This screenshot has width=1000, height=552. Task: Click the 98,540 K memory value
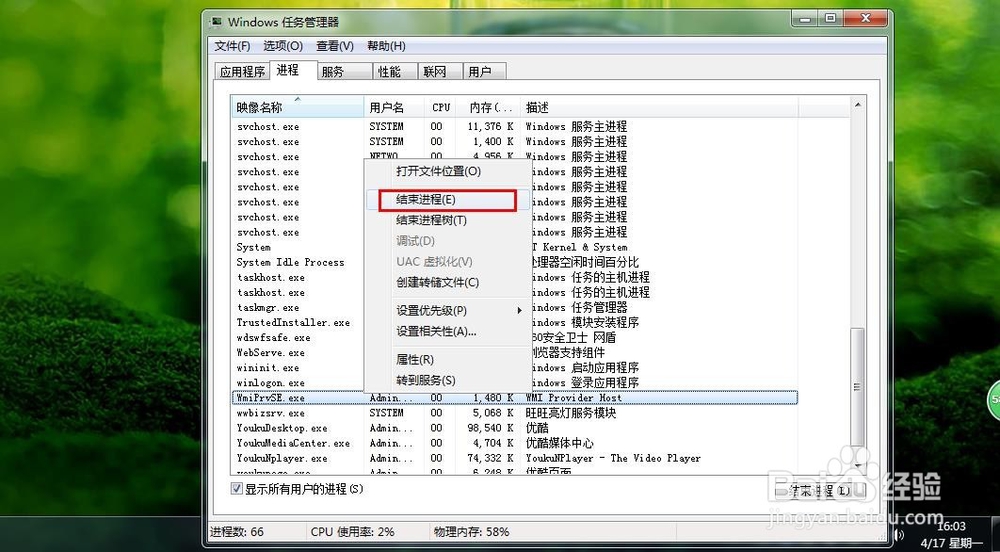(490, 428)
